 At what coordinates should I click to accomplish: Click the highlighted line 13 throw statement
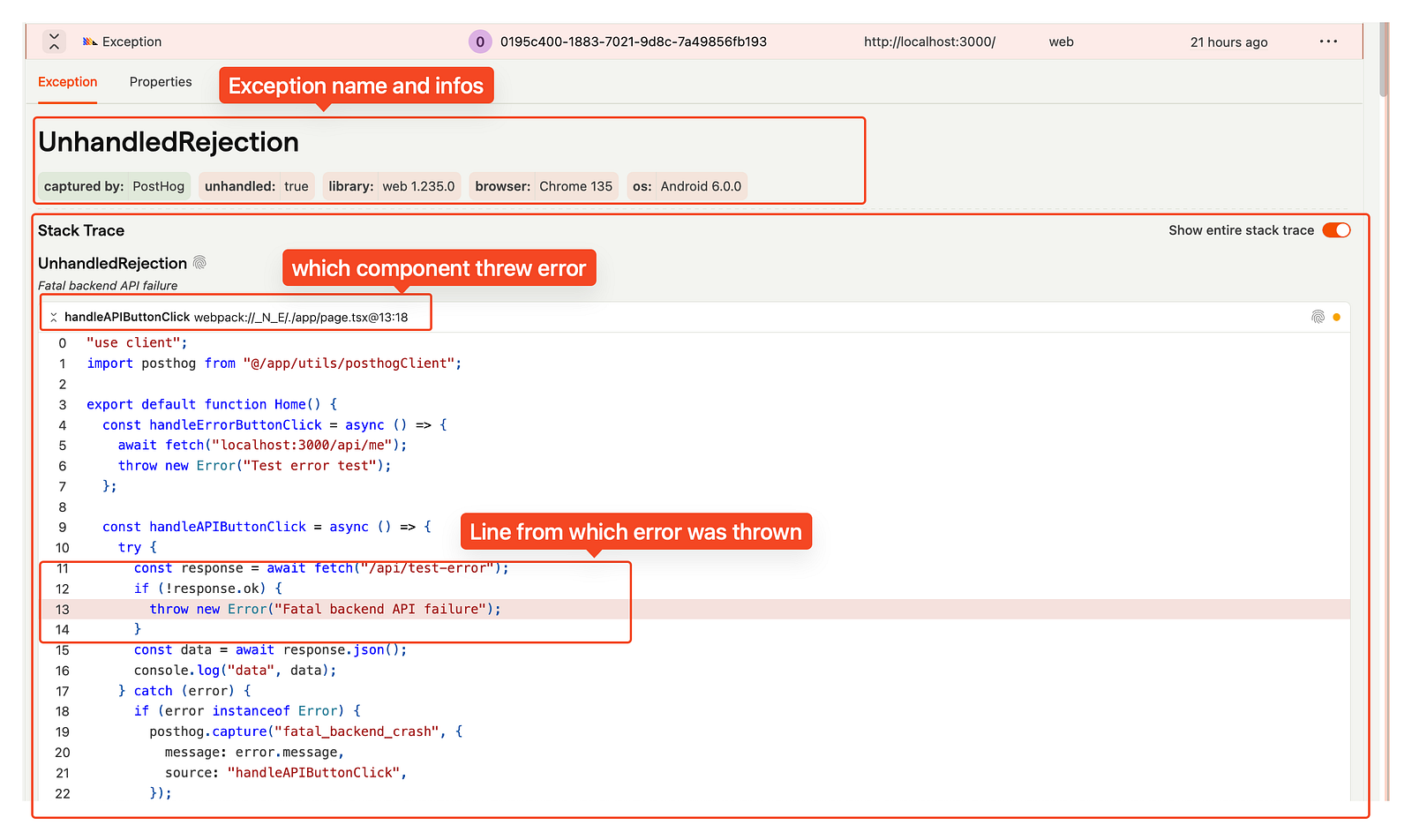pos(325,609)
